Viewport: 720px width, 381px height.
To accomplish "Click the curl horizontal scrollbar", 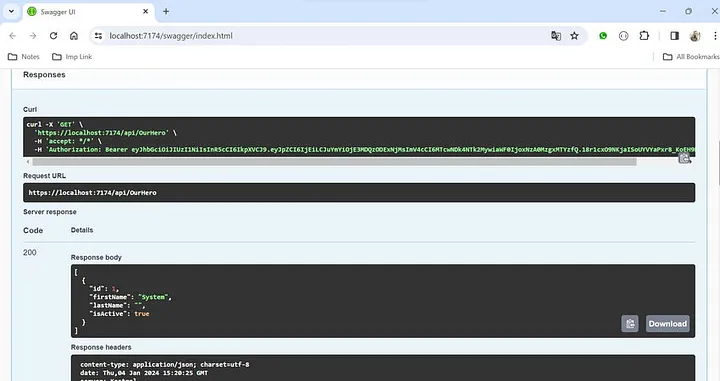I will (334, 162).
